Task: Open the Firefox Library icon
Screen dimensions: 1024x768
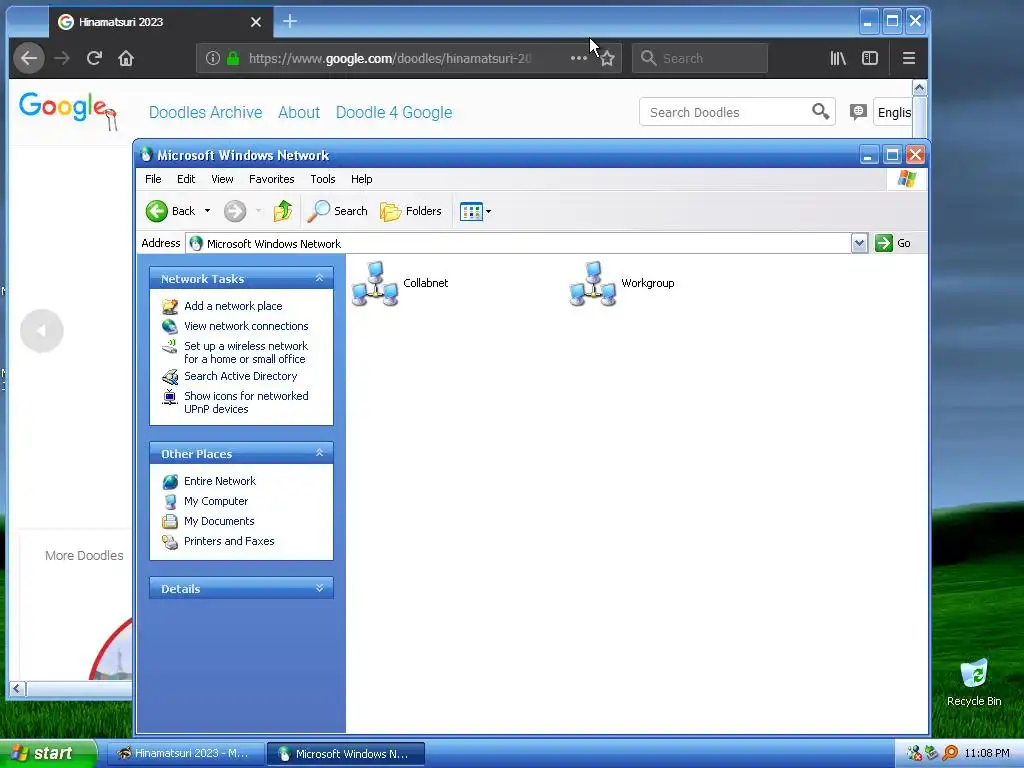Action: [x=838, y=58]
